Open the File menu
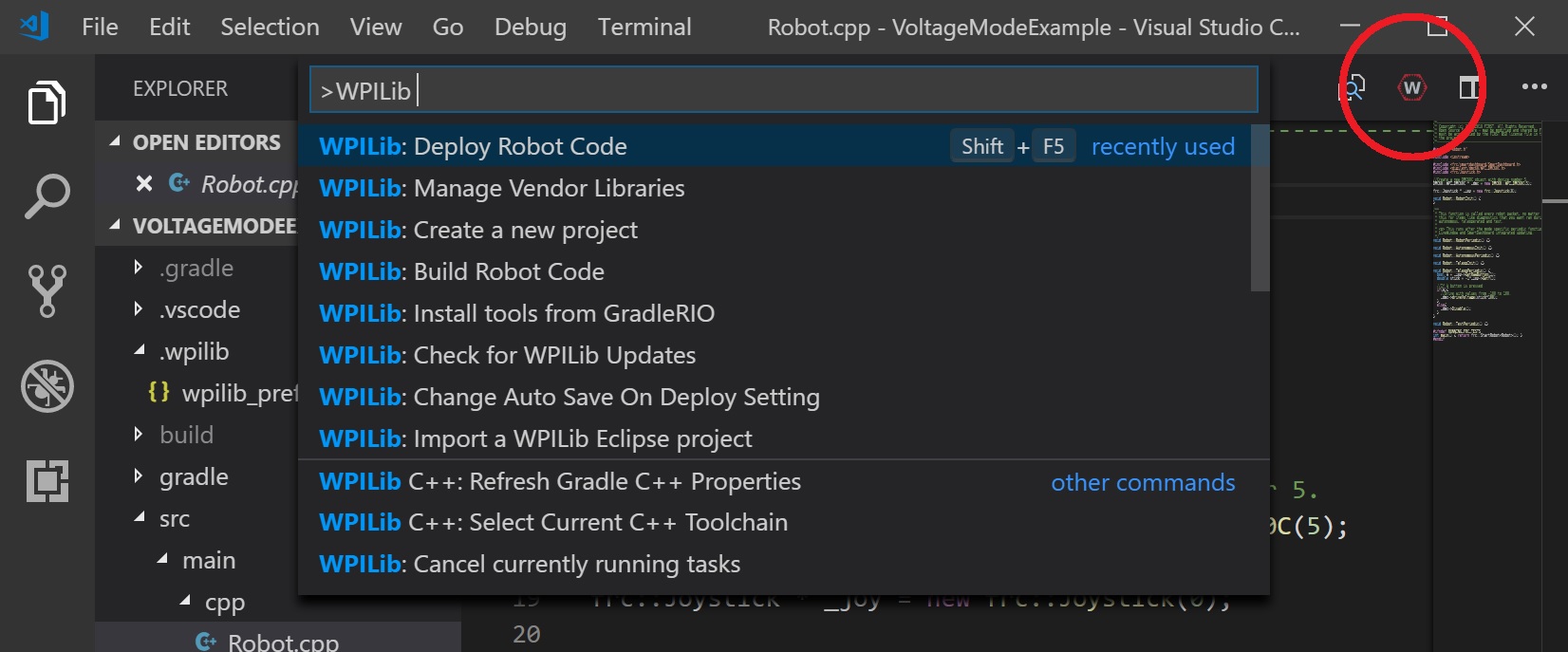1568x652 pixels. point(101,28)
